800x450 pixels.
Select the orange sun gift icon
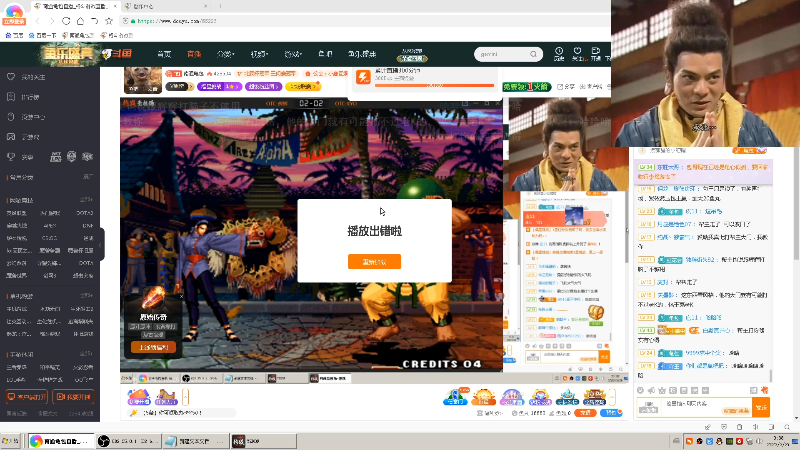pos(483,397)
